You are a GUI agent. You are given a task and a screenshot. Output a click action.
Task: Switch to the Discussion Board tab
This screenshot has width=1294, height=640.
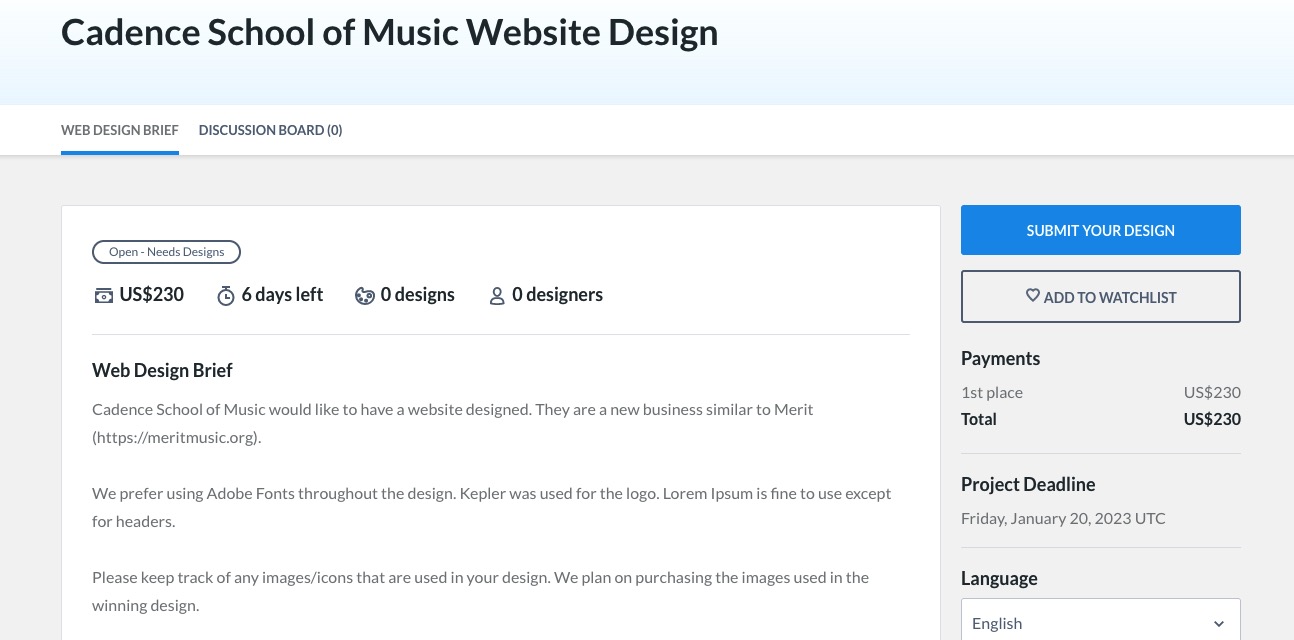(x=271, y=130)
